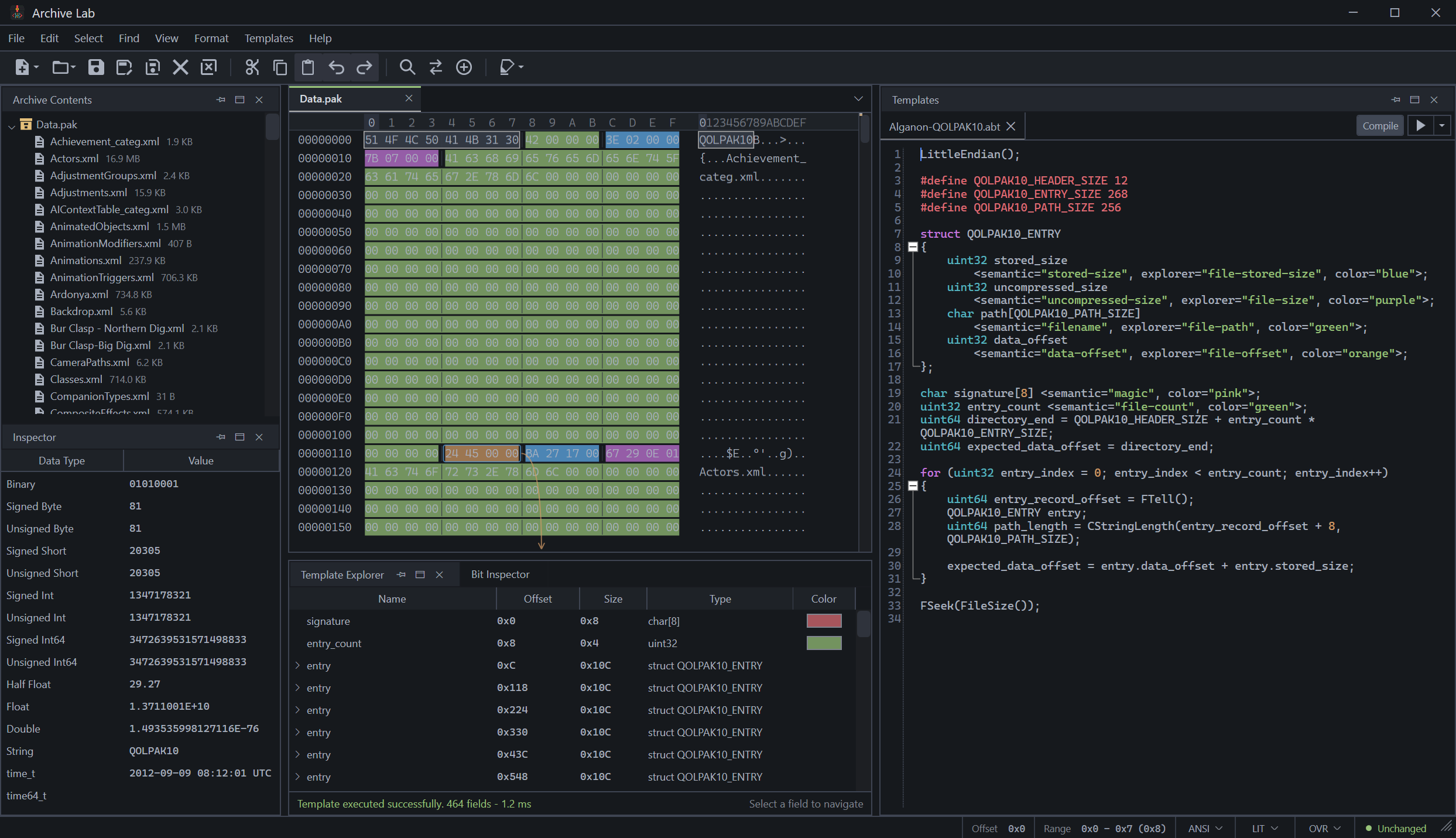Select the Cut scissors icon
Image resolution: width=1456 pixels, height=838 pixels.
click(x=252, y=67)
